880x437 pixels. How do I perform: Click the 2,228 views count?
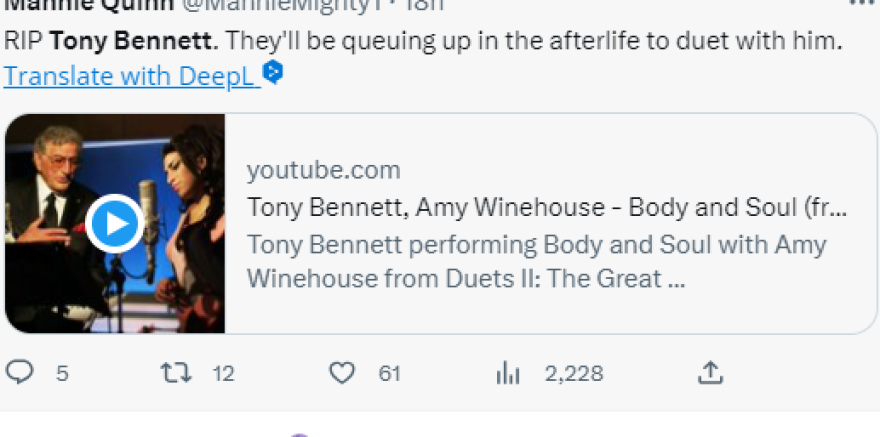pos(574,374)
